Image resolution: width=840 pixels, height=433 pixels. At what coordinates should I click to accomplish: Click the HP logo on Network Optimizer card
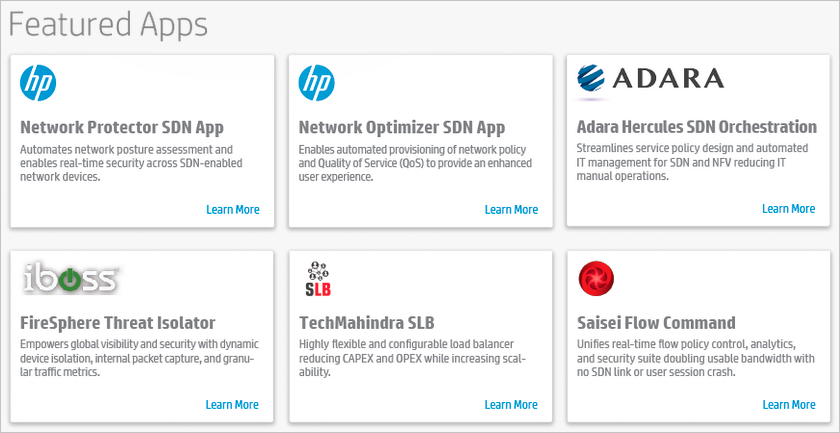click(x=317, y=83)
